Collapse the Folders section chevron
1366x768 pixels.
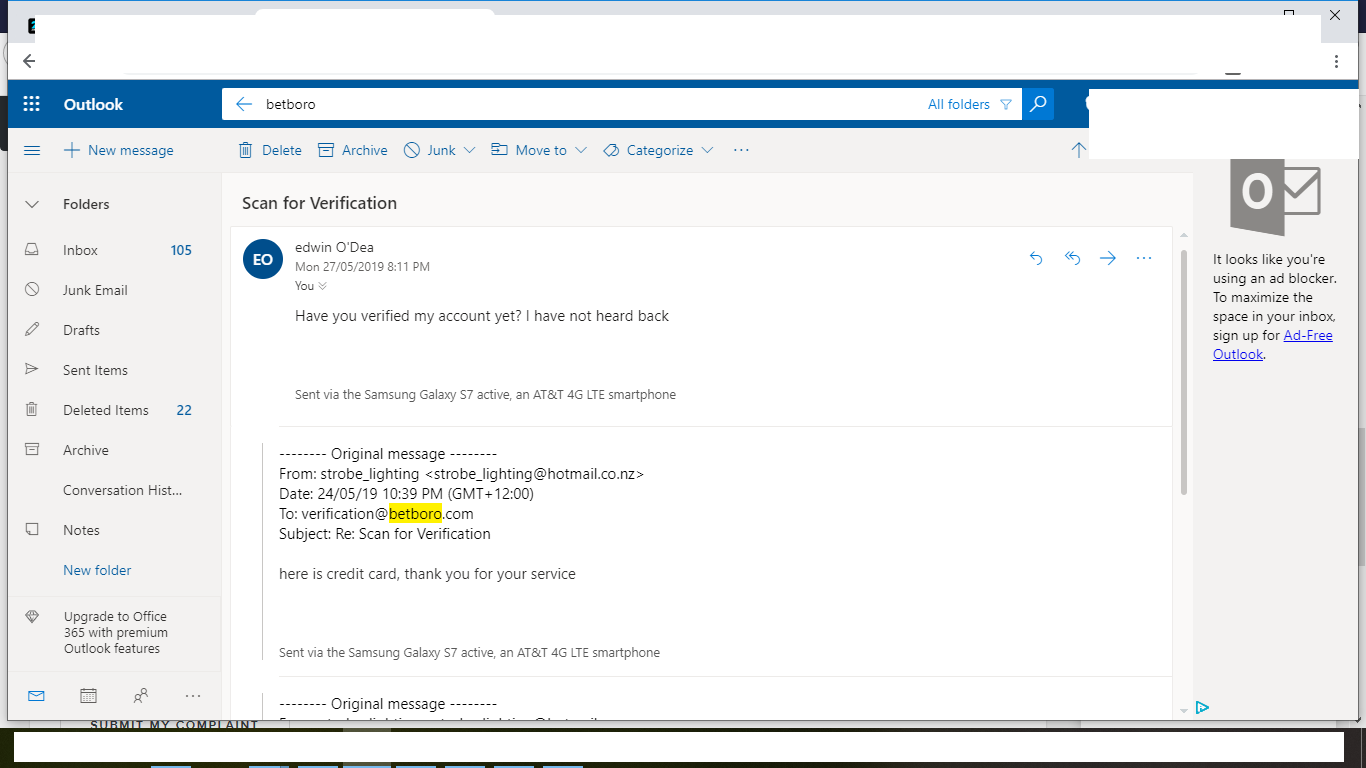coord(32,204)
